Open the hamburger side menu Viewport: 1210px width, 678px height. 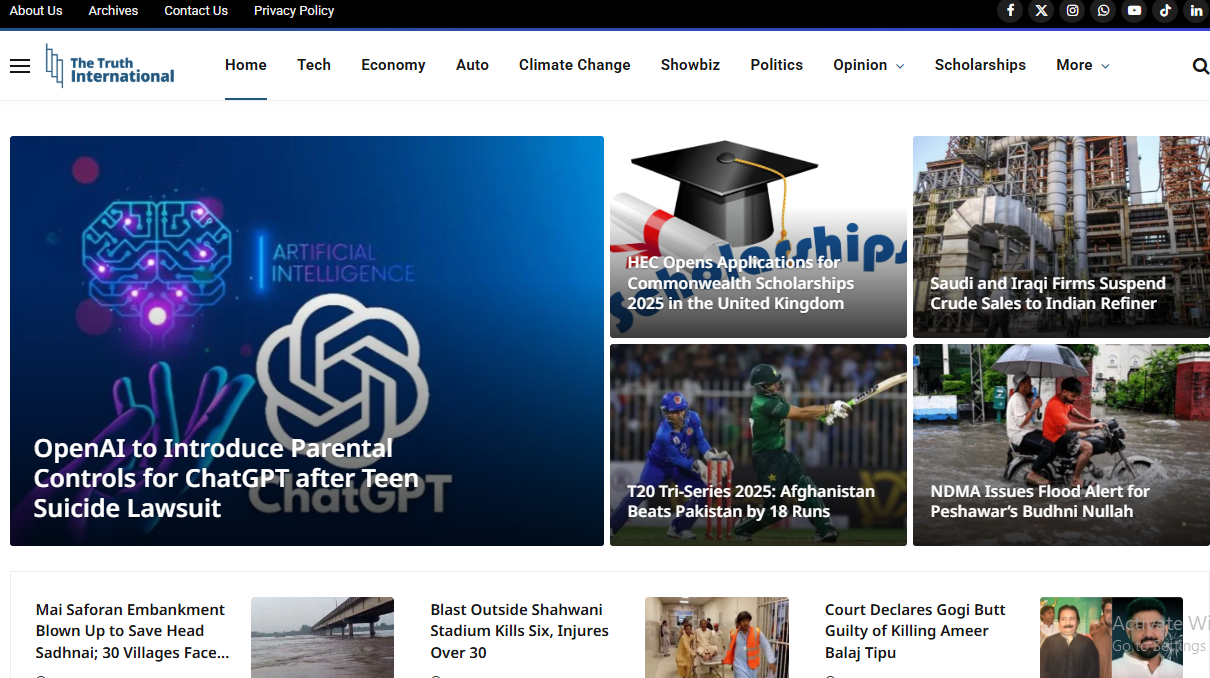pyautogui.click(x=20, y=66)
